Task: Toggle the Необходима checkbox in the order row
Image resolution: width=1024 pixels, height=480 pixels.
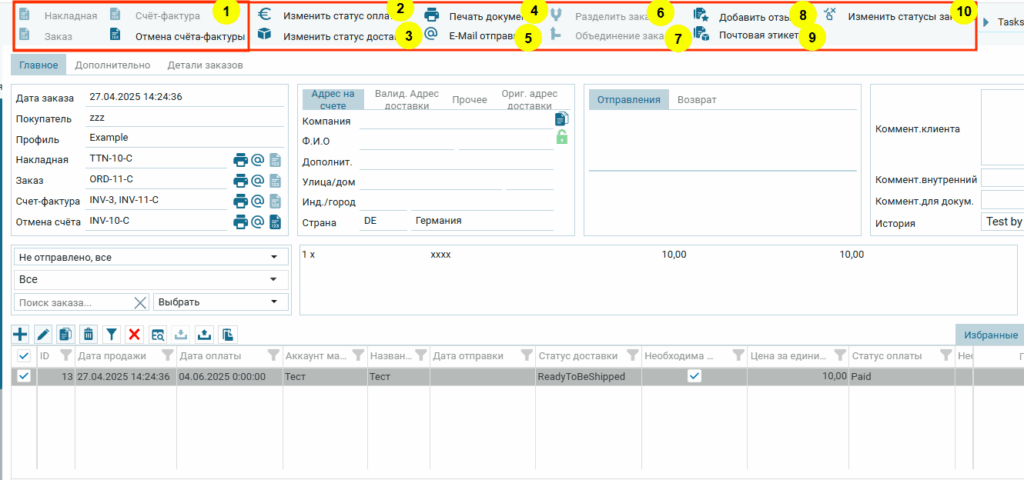Action: [x=694, y=376]
